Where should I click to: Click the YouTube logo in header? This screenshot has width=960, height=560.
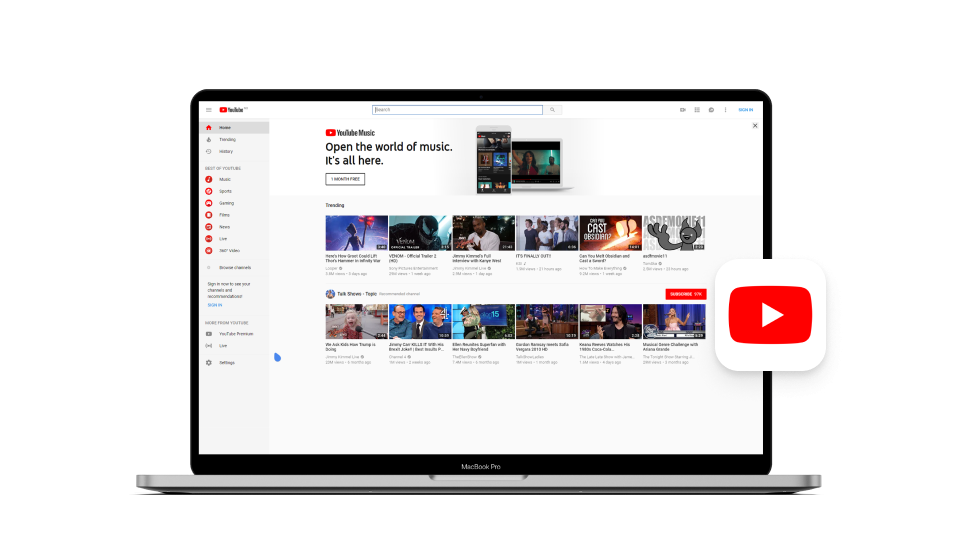[x=232, y=110]
